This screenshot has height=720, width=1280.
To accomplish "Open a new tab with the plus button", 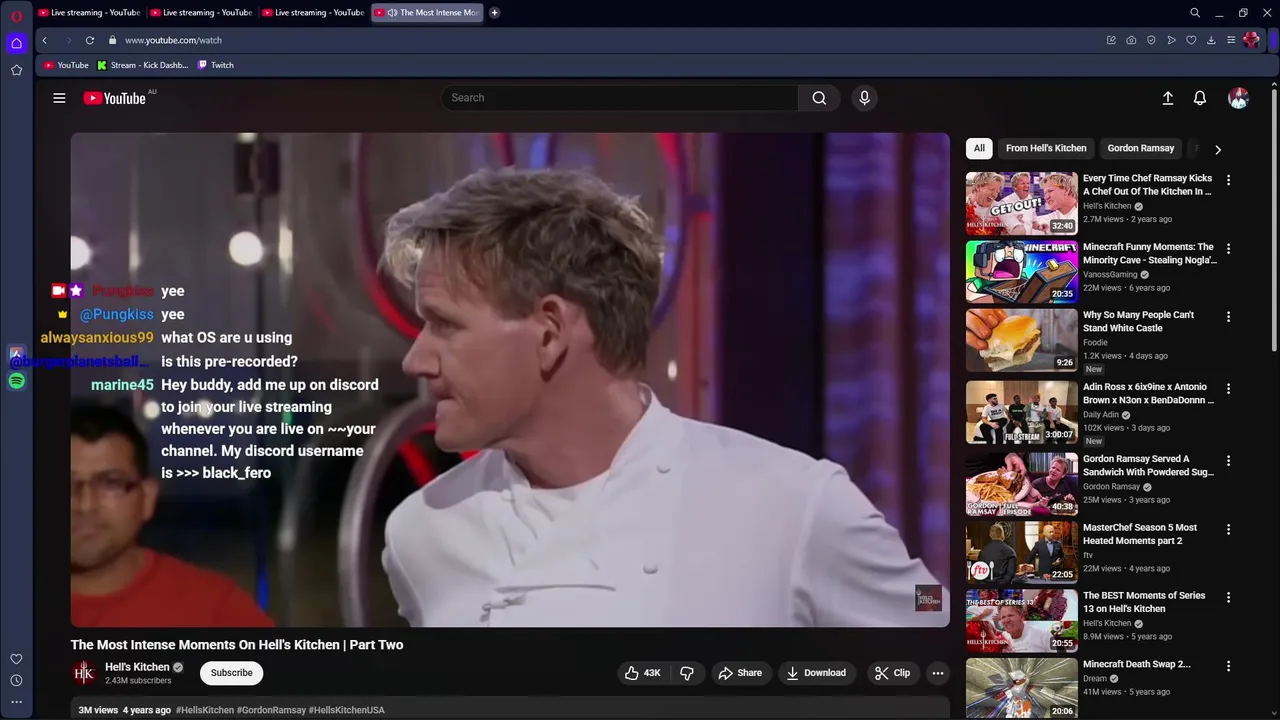I will pos(494,13).
